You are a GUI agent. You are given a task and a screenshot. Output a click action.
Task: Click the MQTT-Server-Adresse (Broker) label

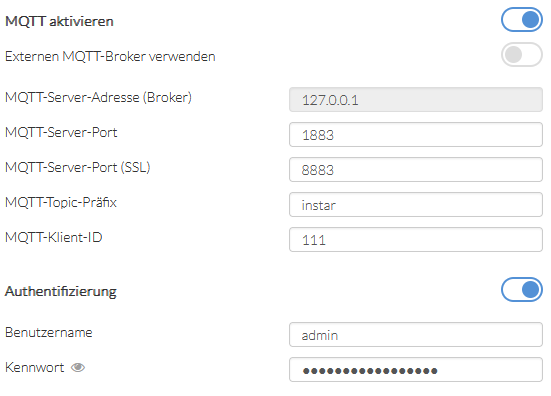pos(98,97)
